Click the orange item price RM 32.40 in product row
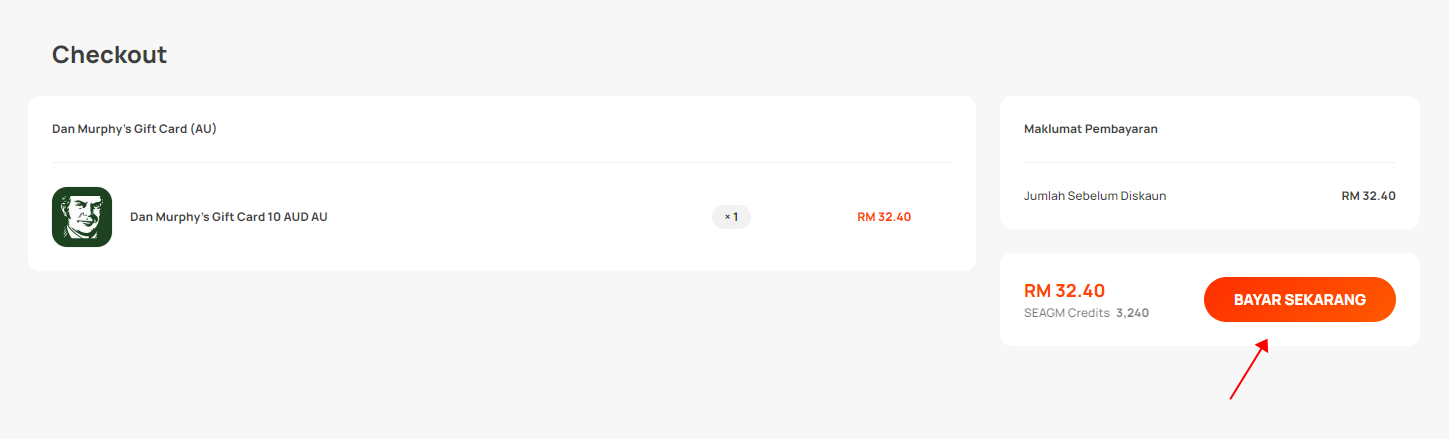This screenshot has width=1449, height=439. (x=884, y=217)
